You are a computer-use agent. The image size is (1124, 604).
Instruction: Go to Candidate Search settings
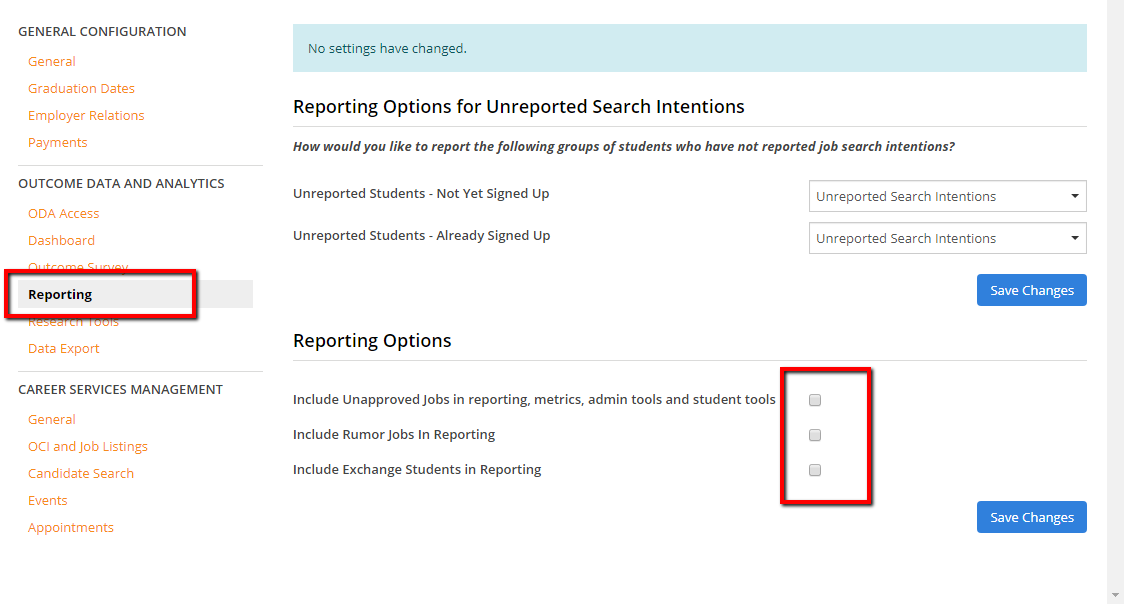click(81, 474)
